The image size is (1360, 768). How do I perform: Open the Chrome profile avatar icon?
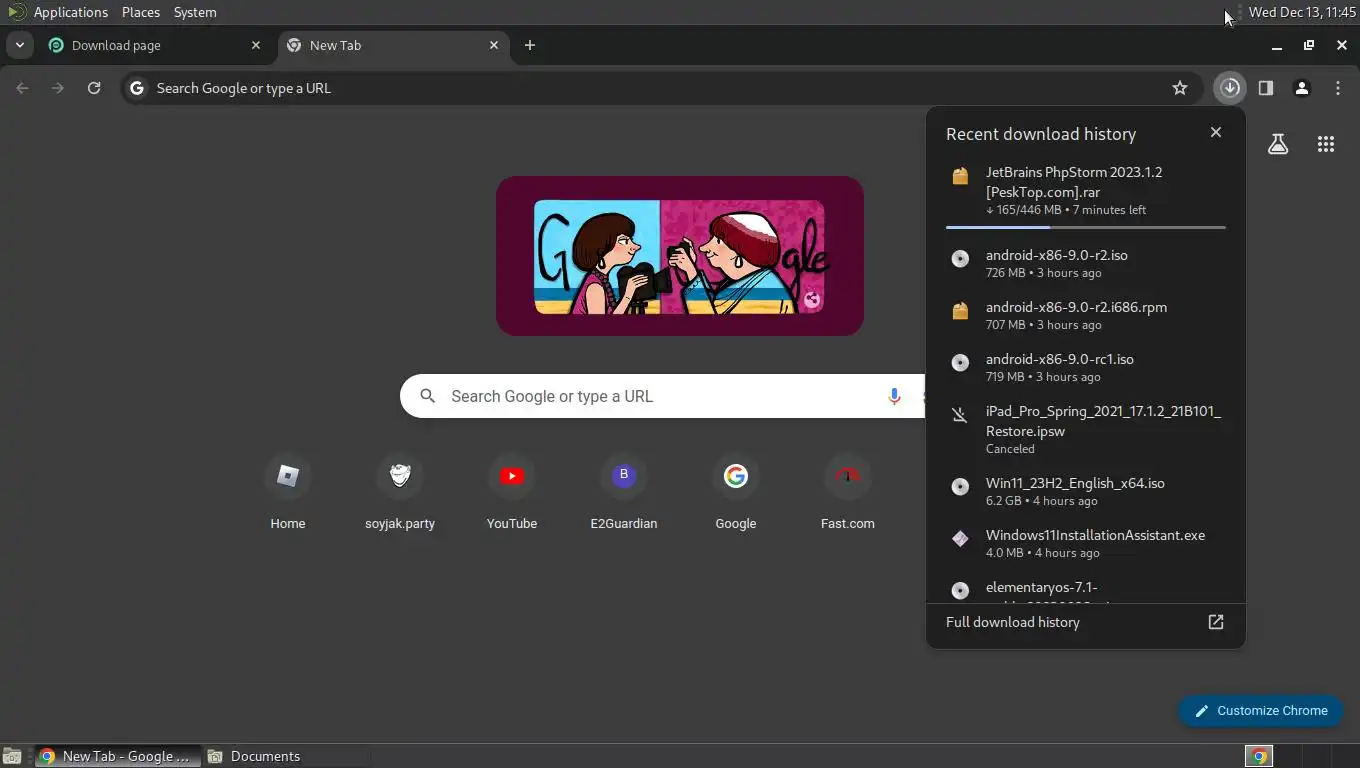point(1302,88)
